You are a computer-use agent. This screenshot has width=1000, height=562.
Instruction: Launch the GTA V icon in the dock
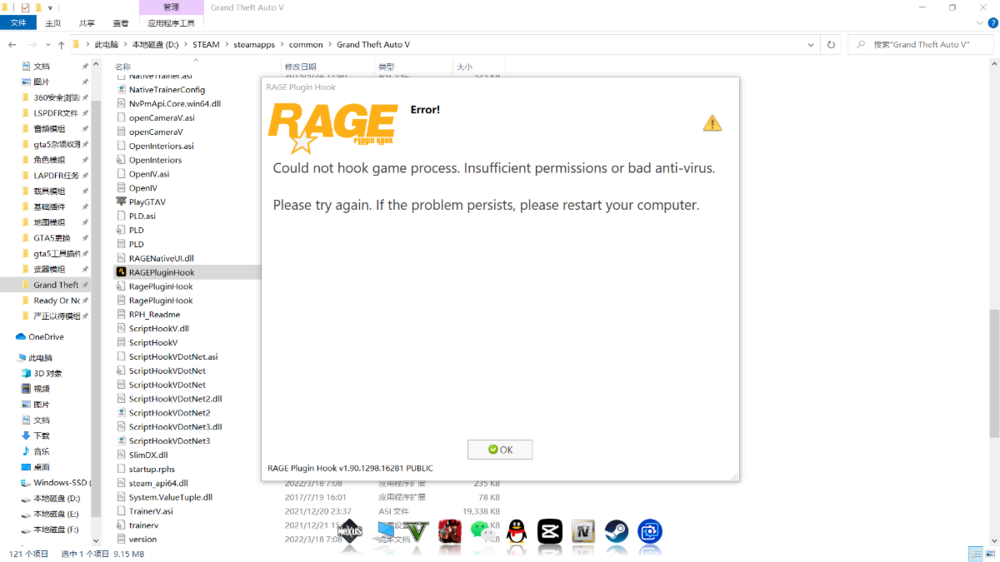pyautogui.click(x=416, y=531)
